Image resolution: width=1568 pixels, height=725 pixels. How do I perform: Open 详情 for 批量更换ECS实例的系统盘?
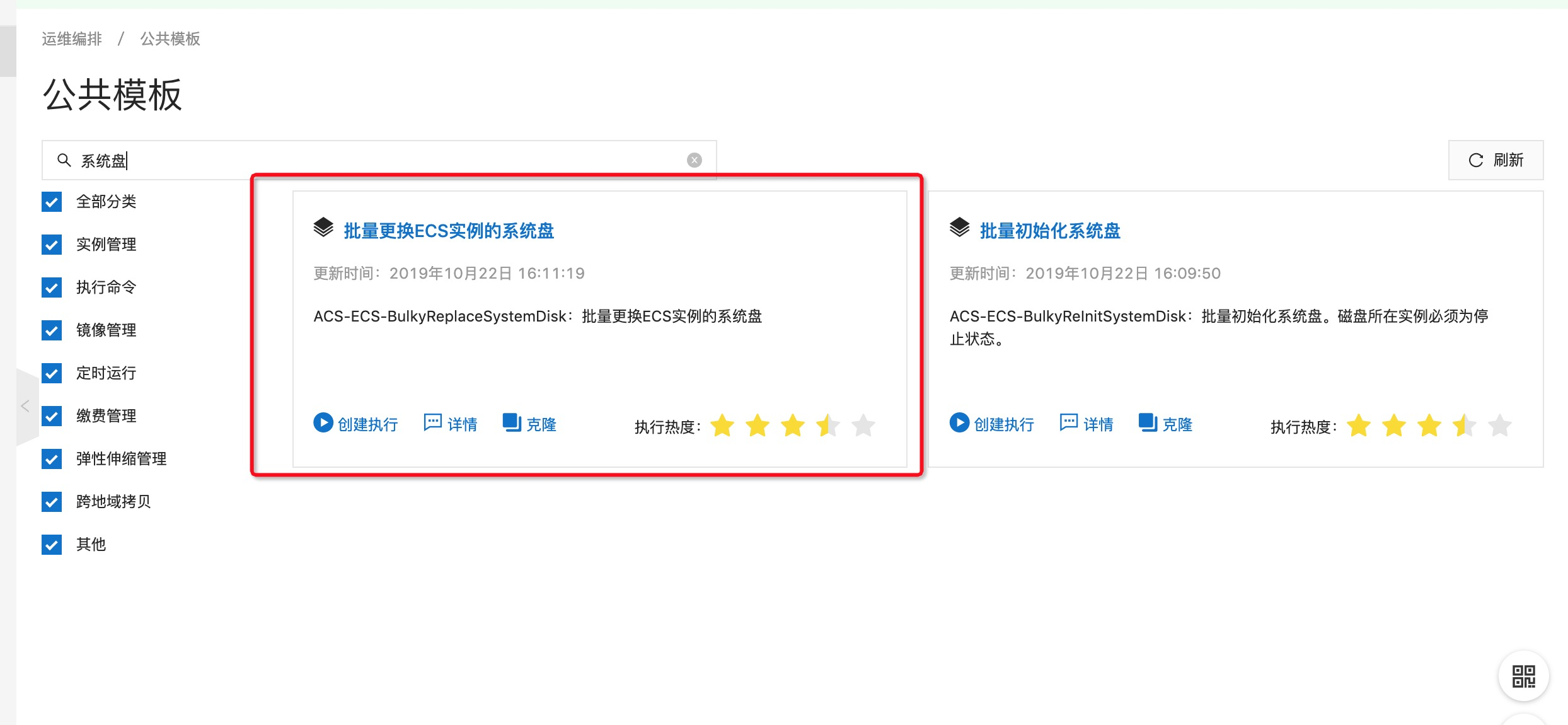[x=451, y=424]
